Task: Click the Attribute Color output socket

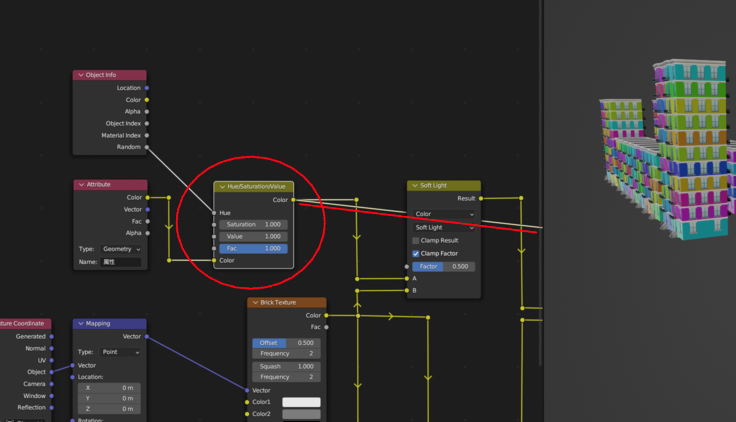Action: (147, 198)
